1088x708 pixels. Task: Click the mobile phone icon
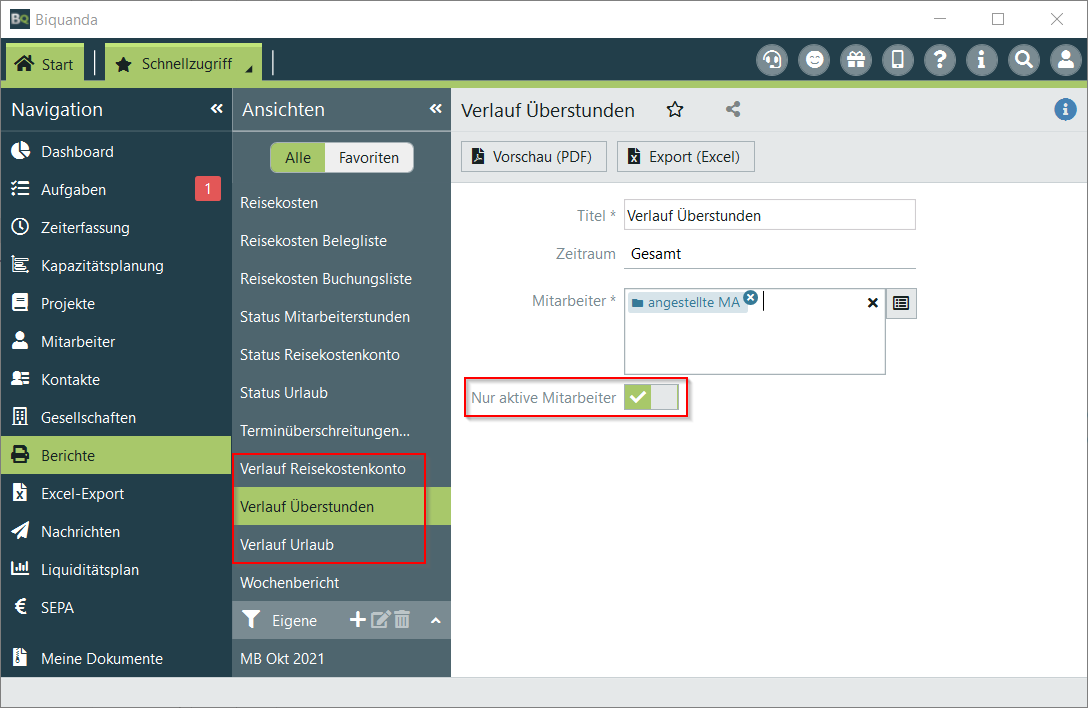(x=897, y=60)
